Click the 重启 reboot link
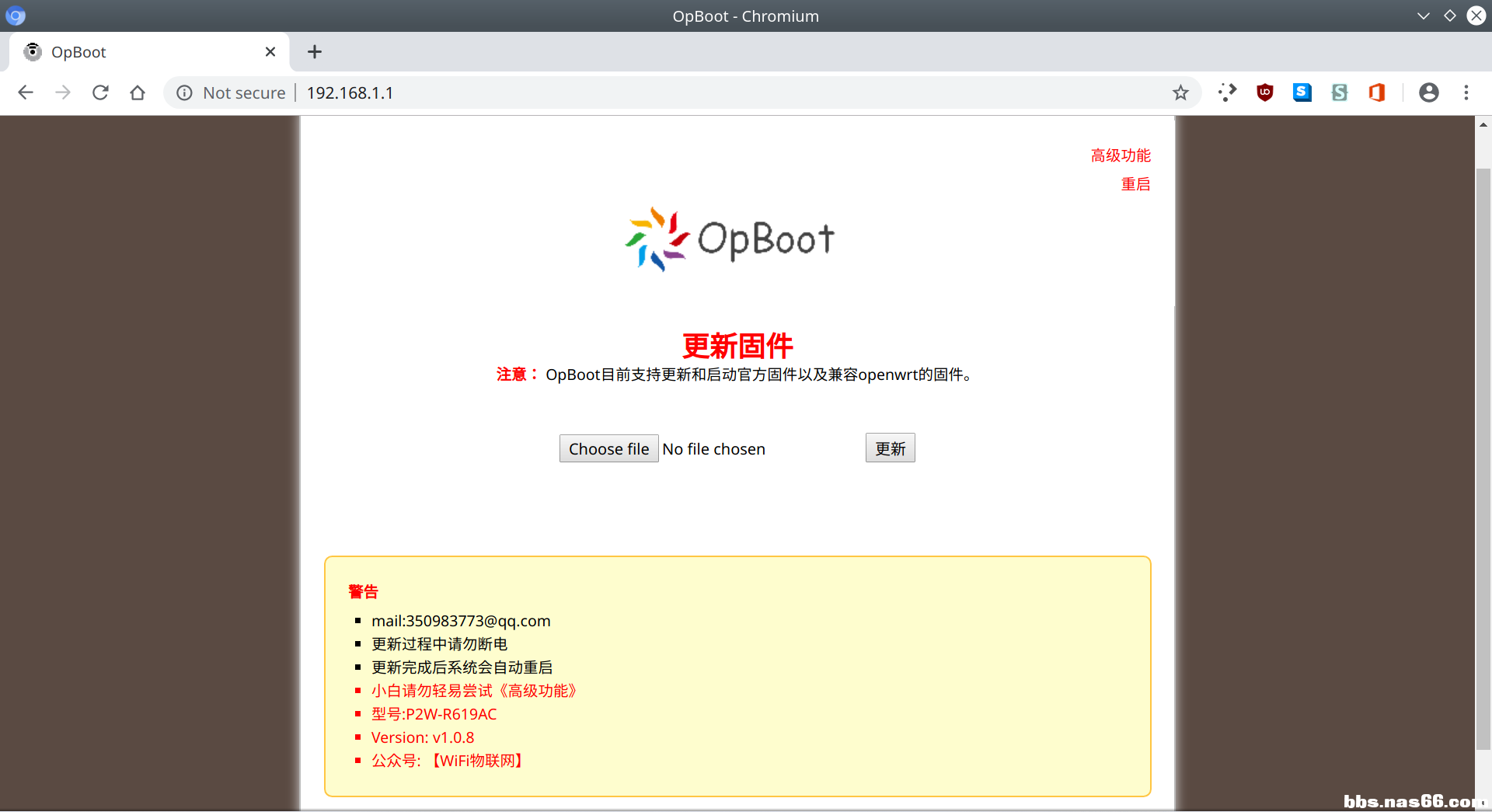The height and width of the screenshot is (812, 1492). [1135, 184]
